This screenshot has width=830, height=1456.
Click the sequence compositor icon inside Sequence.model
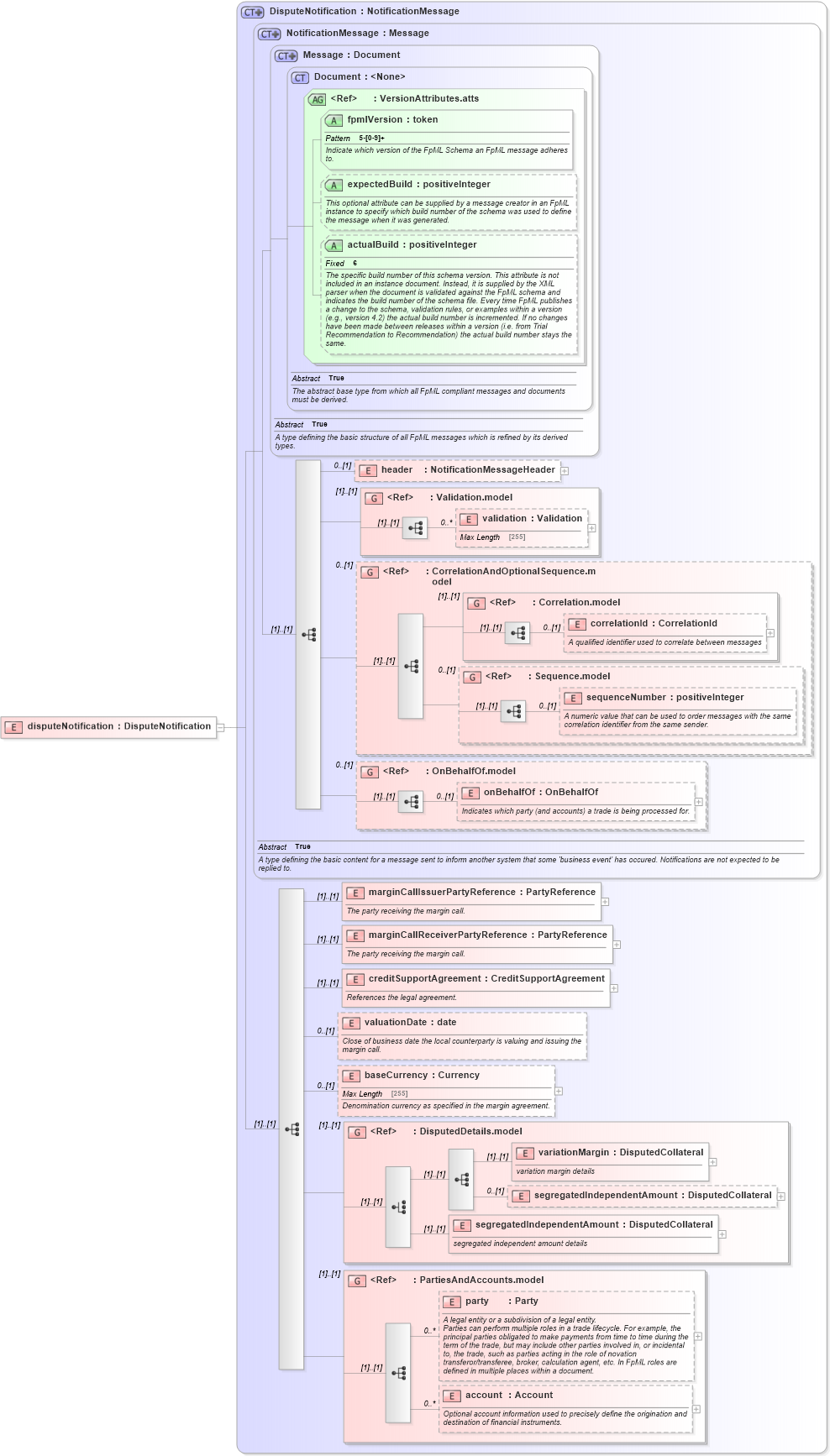point(513,711)
